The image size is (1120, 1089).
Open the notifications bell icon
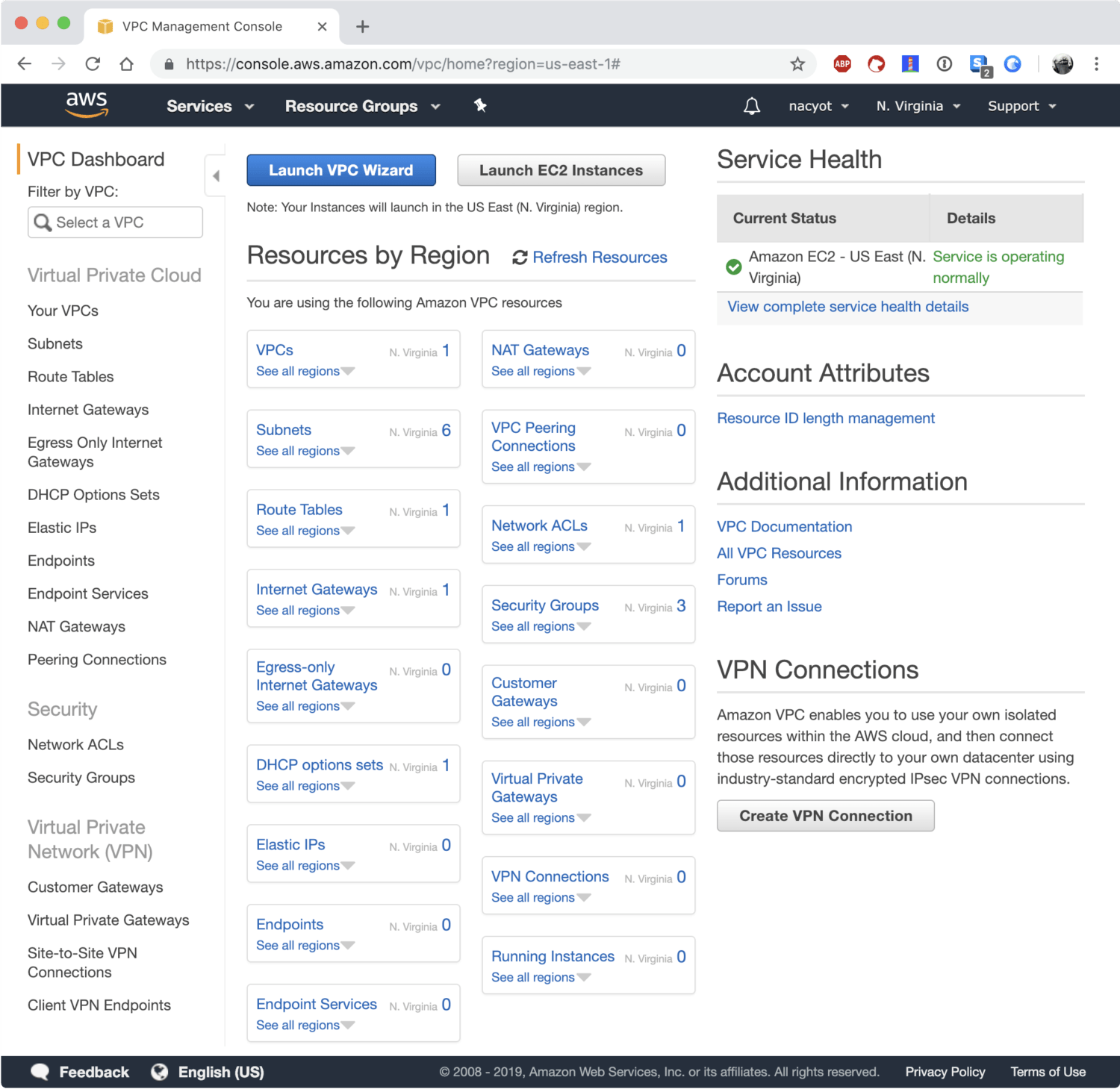tap(752, 106)
